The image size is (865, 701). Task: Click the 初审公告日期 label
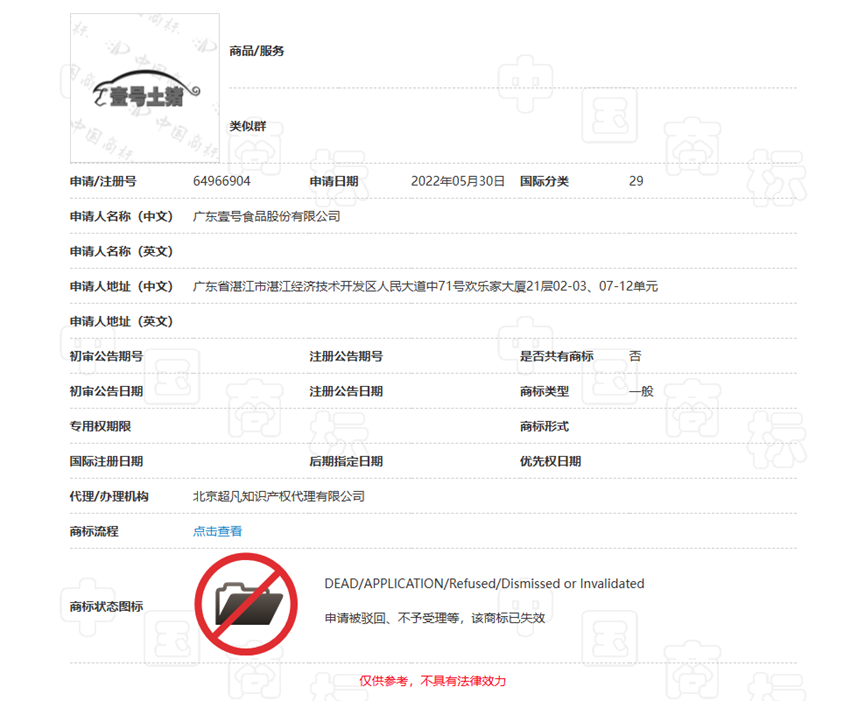106,392
